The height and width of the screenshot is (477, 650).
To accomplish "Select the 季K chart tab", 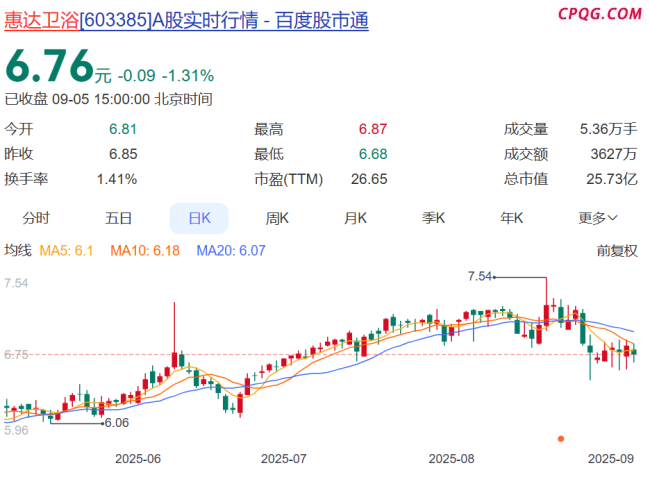I will click(x=433, y=218).
